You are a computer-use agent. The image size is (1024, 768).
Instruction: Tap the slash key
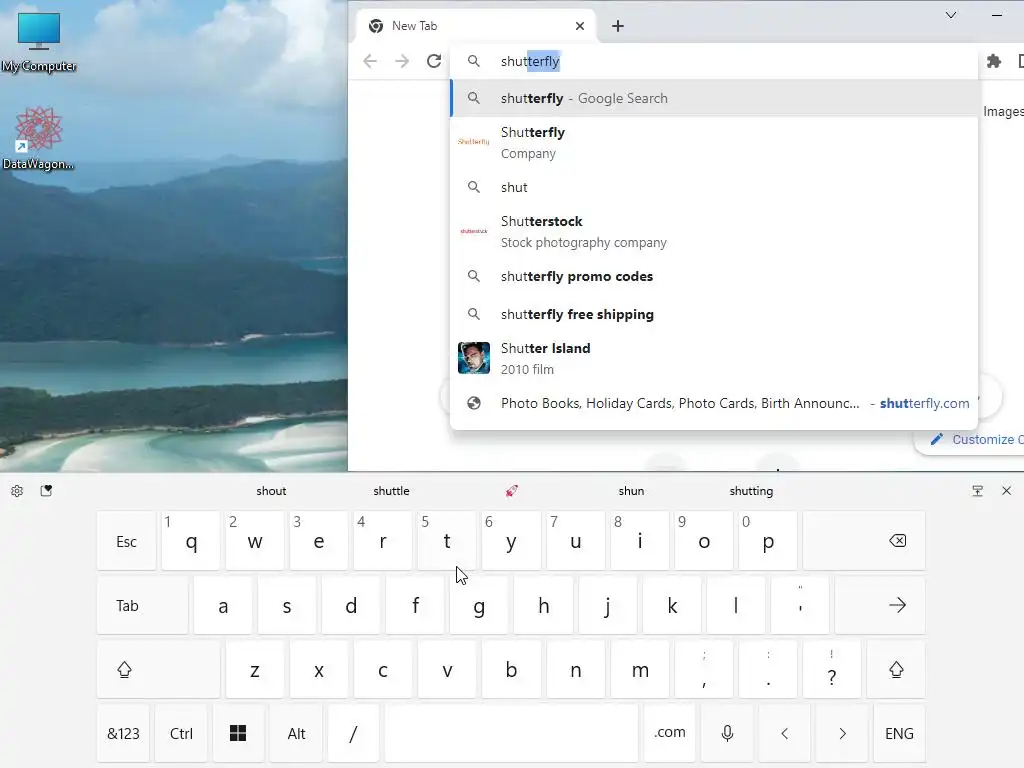click(353, 733)
